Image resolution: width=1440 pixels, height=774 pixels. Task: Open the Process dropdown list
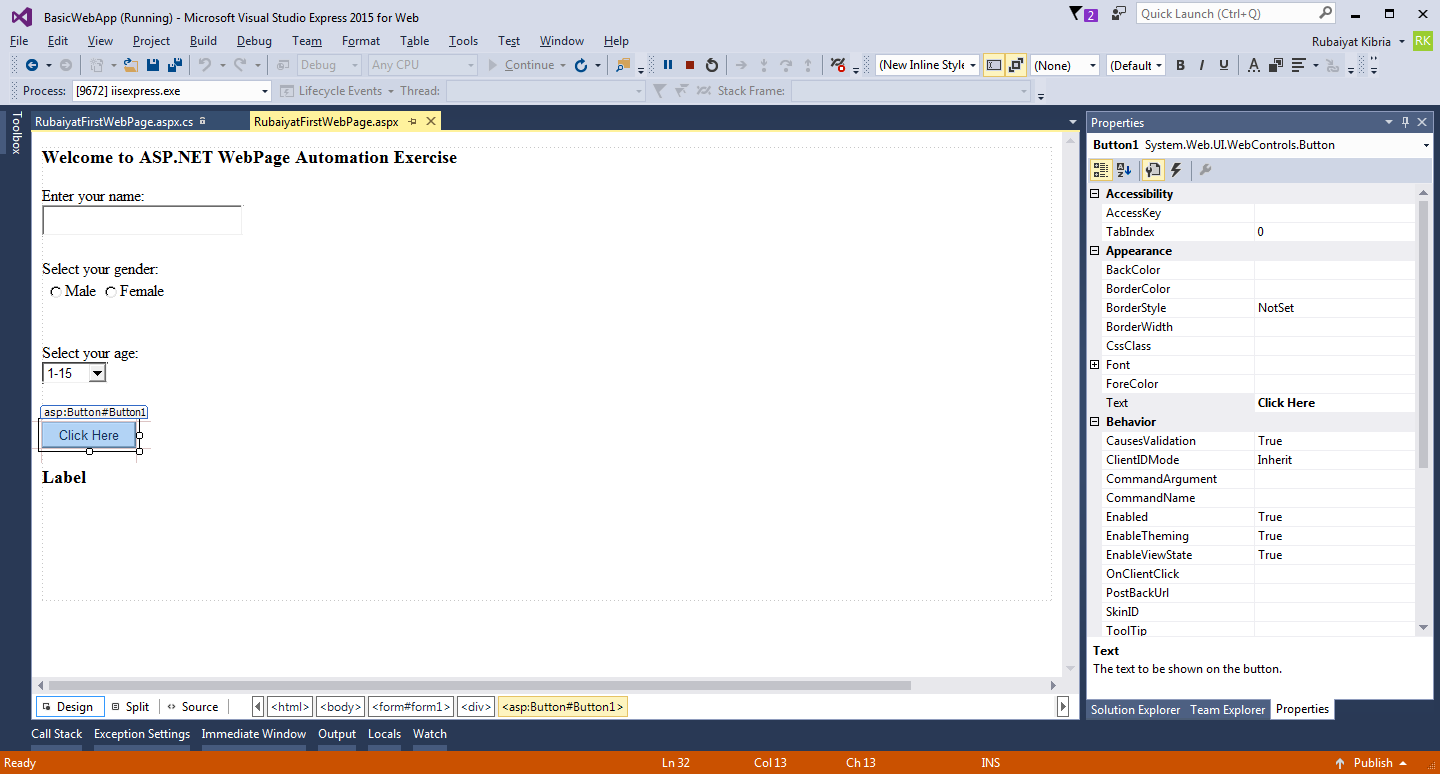point(264,91)
